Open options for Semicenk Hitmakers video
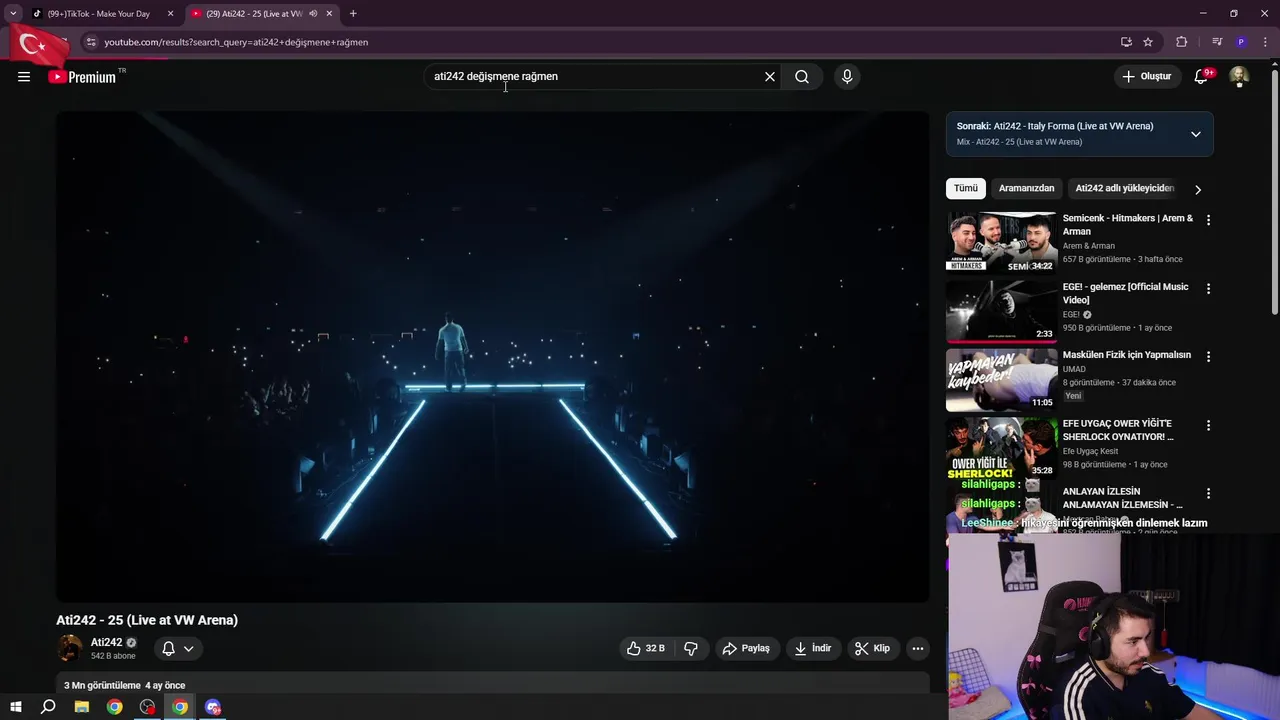Screen dimensions: 1280x720 click(x=1208, y=220)
